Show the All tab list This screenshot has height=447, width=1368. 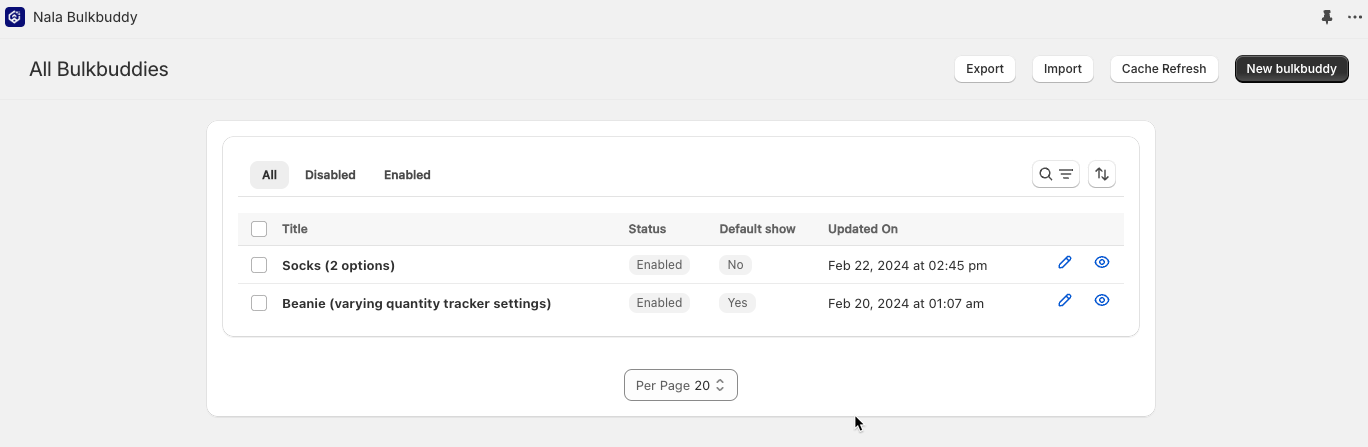269,175
